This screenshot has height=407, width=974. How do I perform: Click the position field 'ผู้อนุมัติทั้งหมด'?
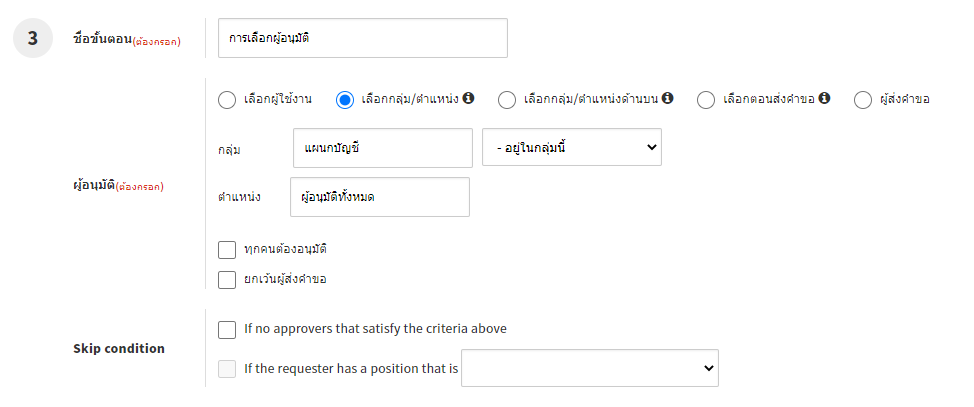pyautogui.click(x=379, y=197)
